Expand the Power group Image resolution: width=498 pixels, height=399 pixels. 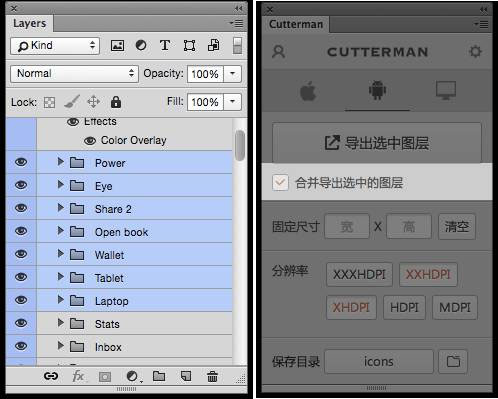pos(60,162)
